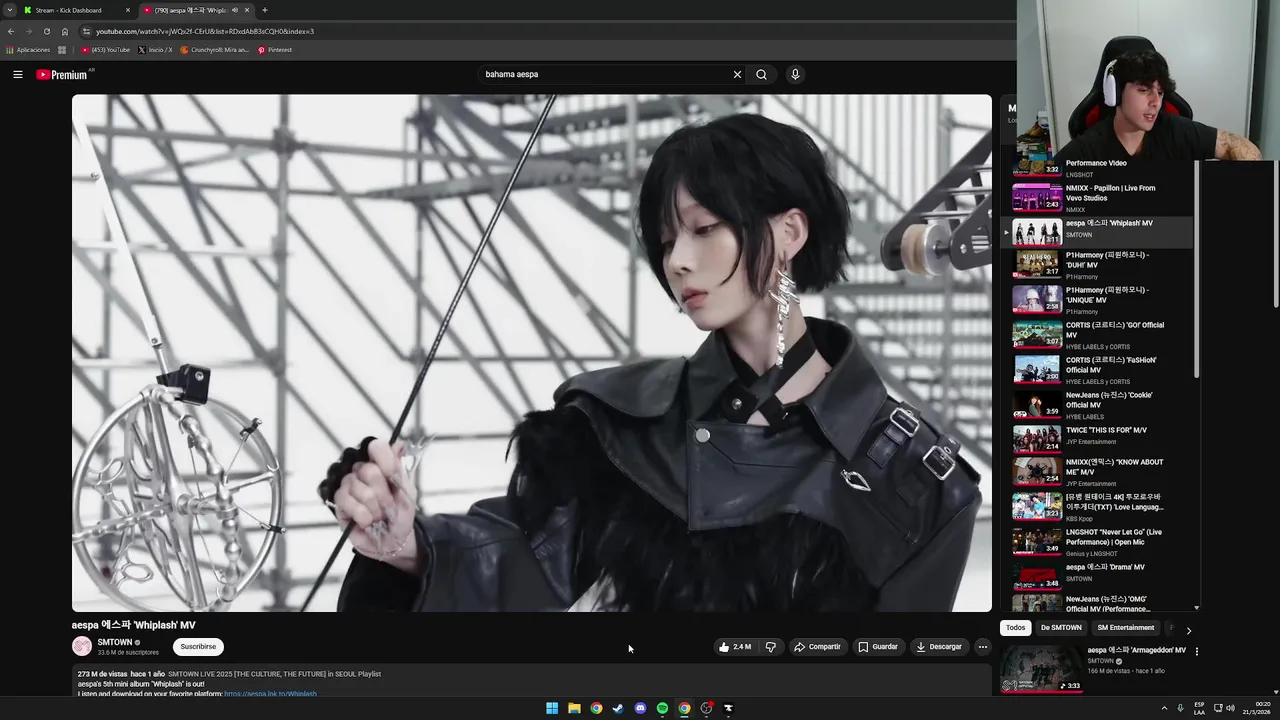Open the browser home button
The height and width of the screenshot is (720, 1280).
(x=65, y=31)
